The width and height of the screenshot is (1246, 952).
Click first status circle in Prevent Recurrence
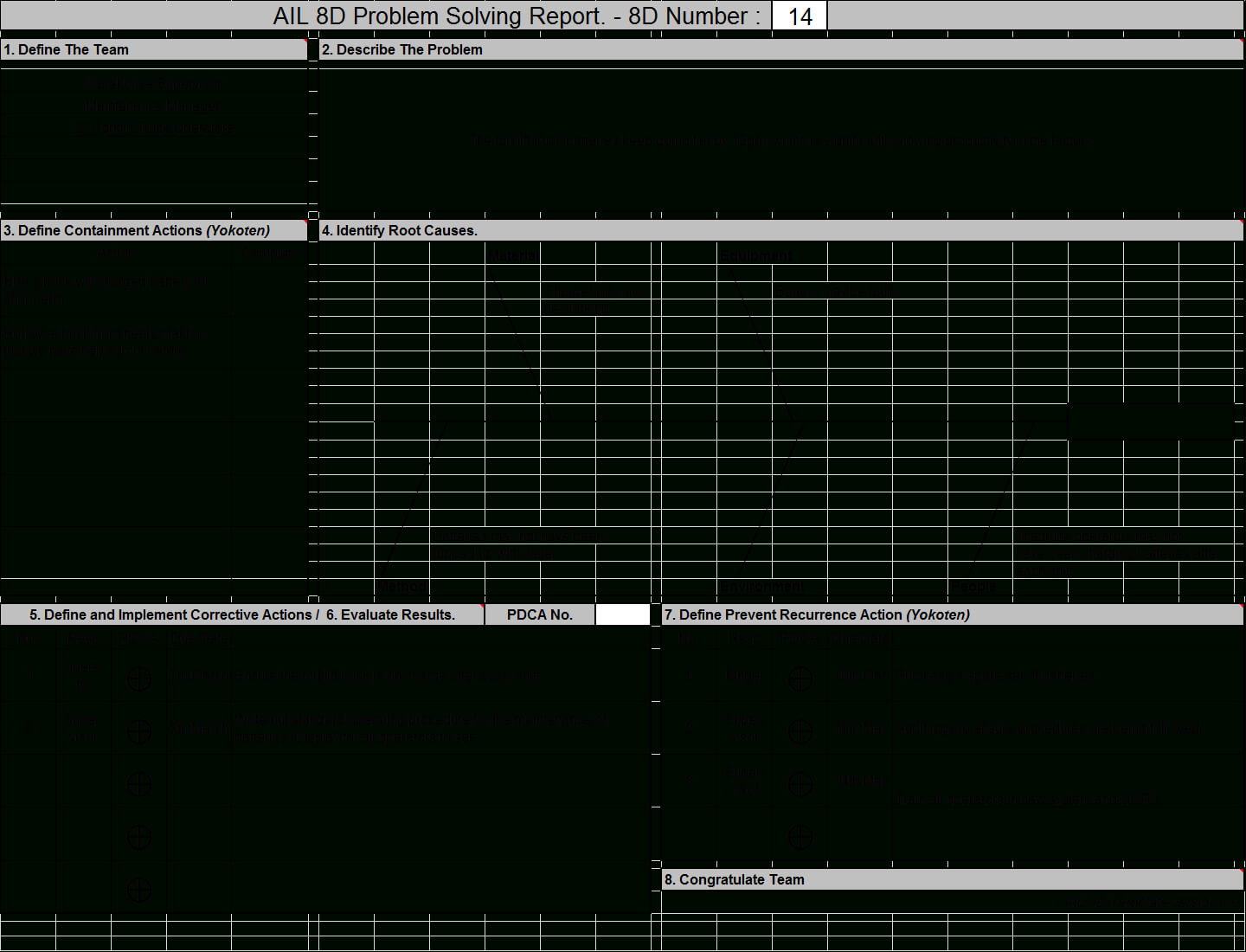[x=800, y=679]
